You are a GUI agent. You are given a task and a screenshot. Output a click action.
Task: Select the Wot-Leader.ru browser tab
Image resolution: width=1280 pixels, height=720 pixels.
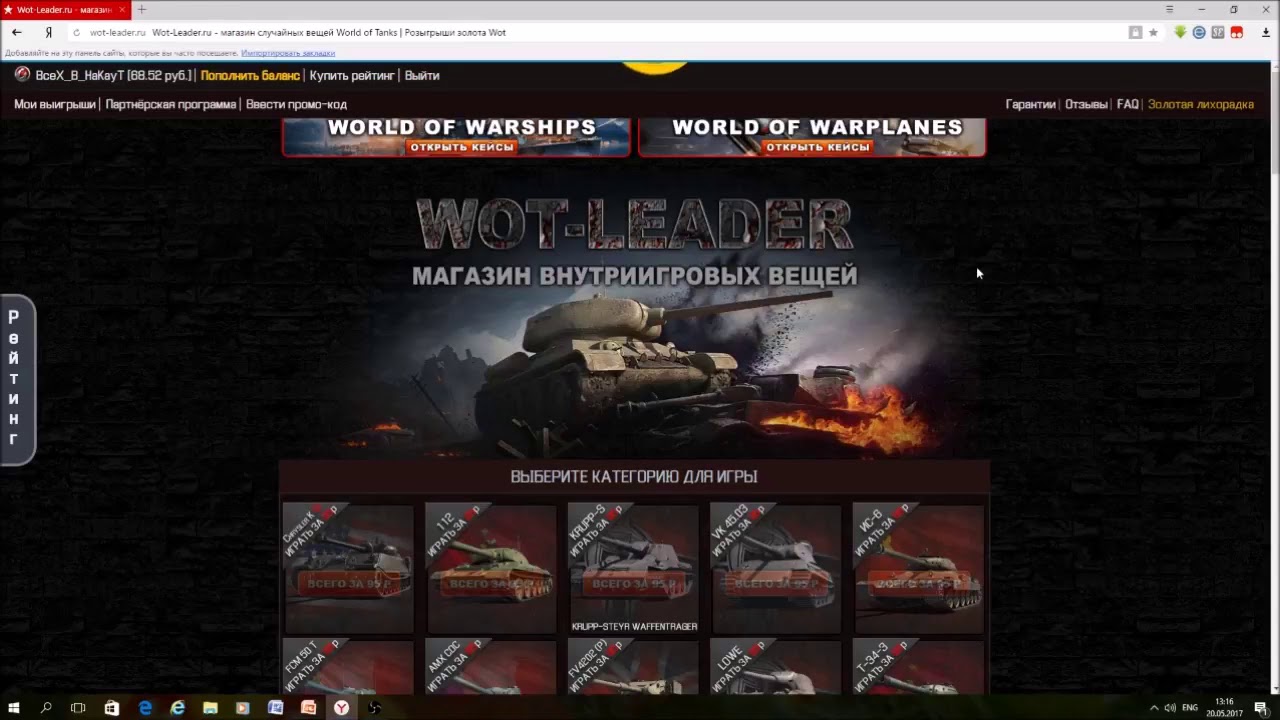65,9
